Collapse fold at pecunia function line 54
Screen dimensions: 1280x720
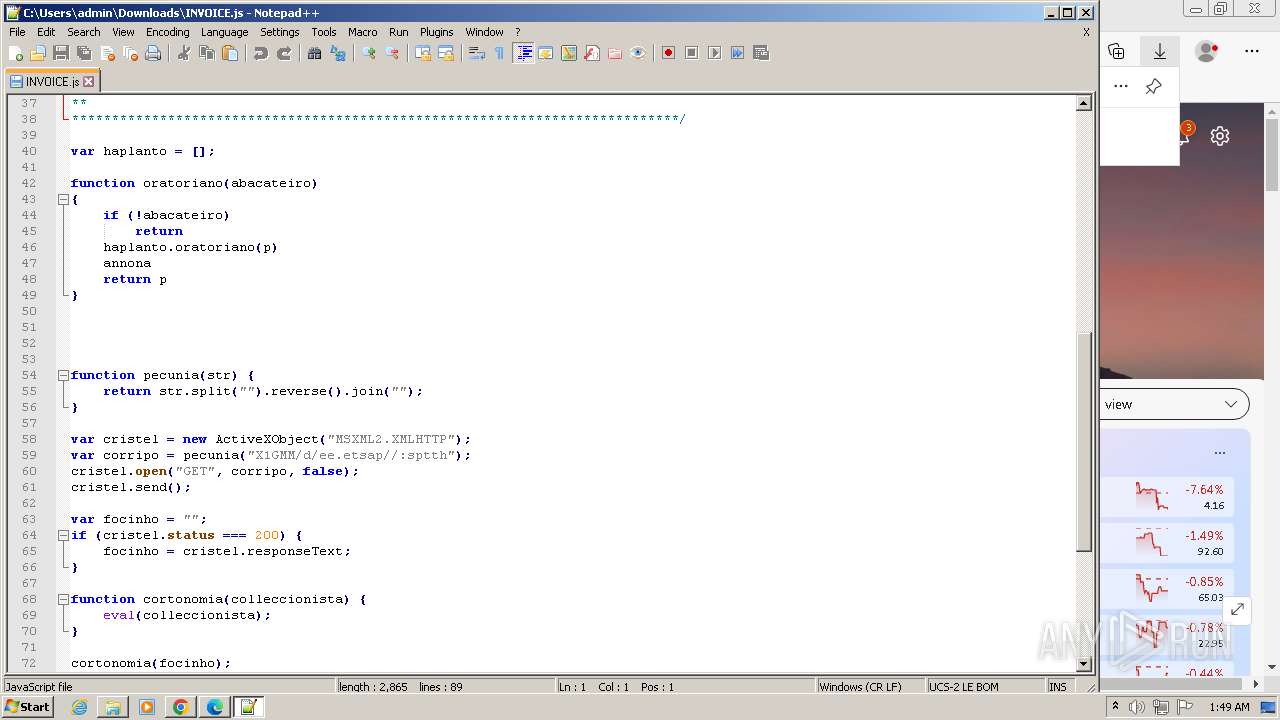coord(63,375)
